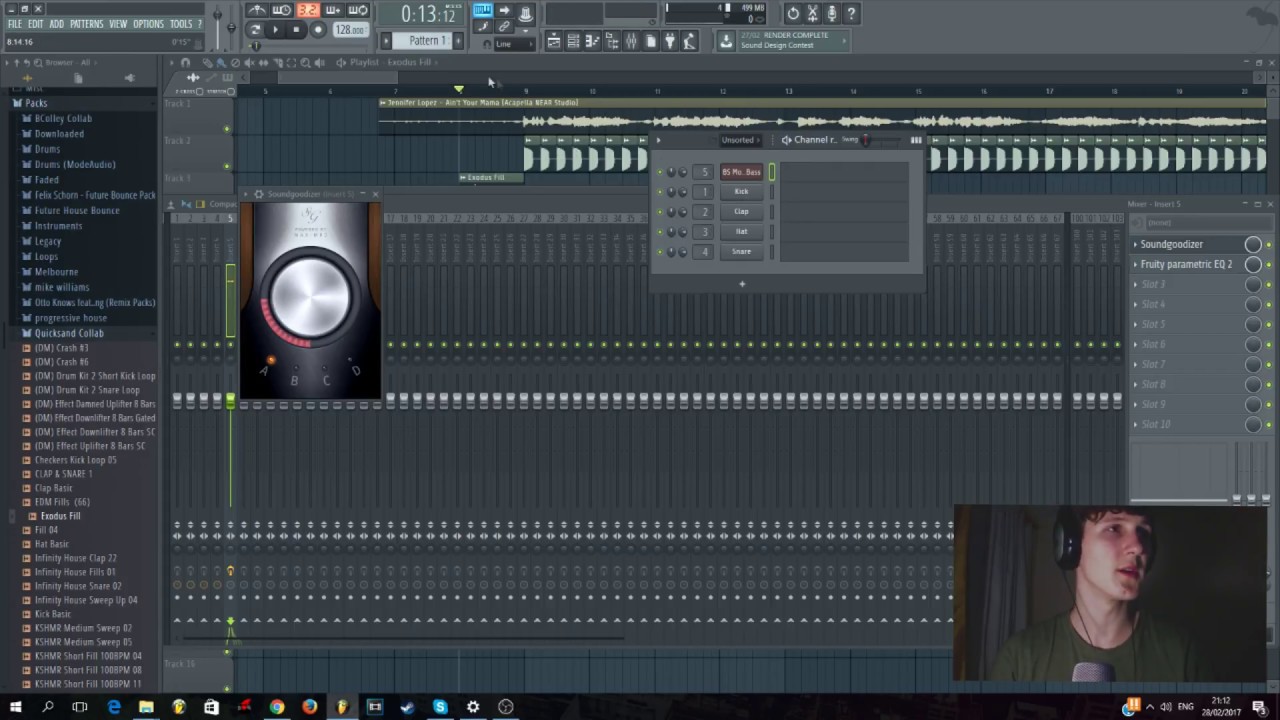The height and width of the screenshot is (720, 1280).
Task: Show the Playlist window icon in toolbar
Action: click(553, 41)
